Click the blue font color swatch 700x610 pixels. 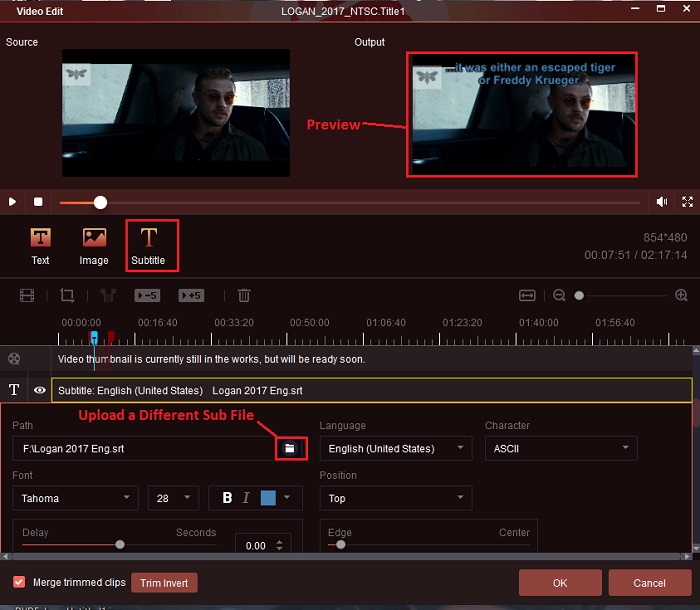268,498
